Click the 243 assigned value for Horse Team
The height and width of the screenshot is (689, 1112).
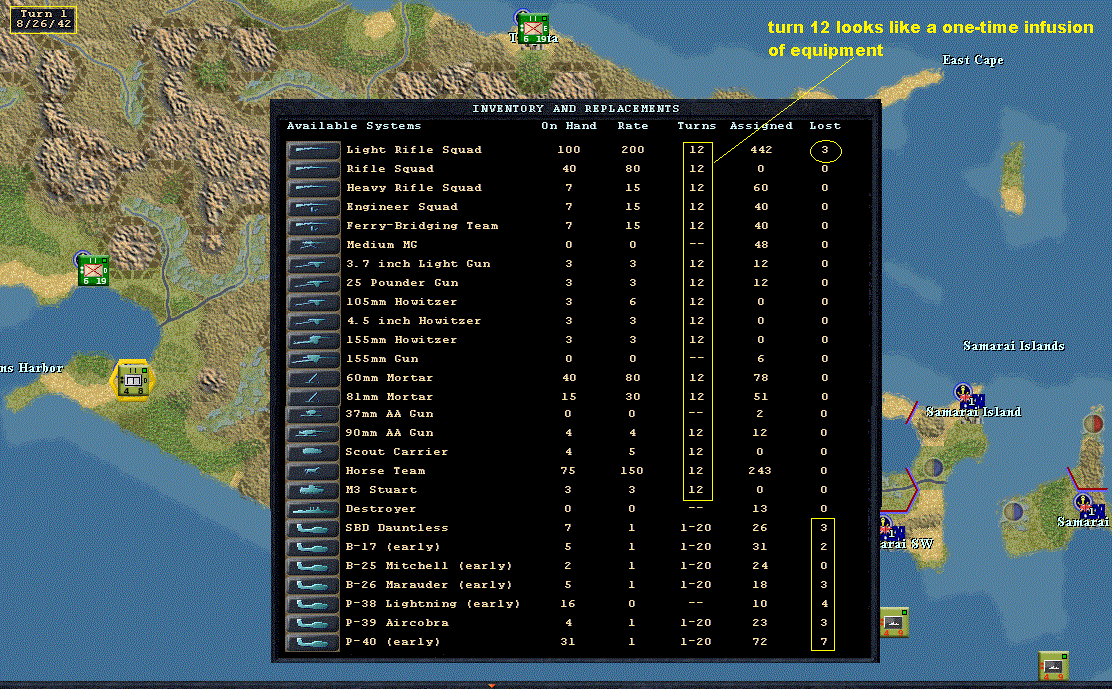[760, 471]
